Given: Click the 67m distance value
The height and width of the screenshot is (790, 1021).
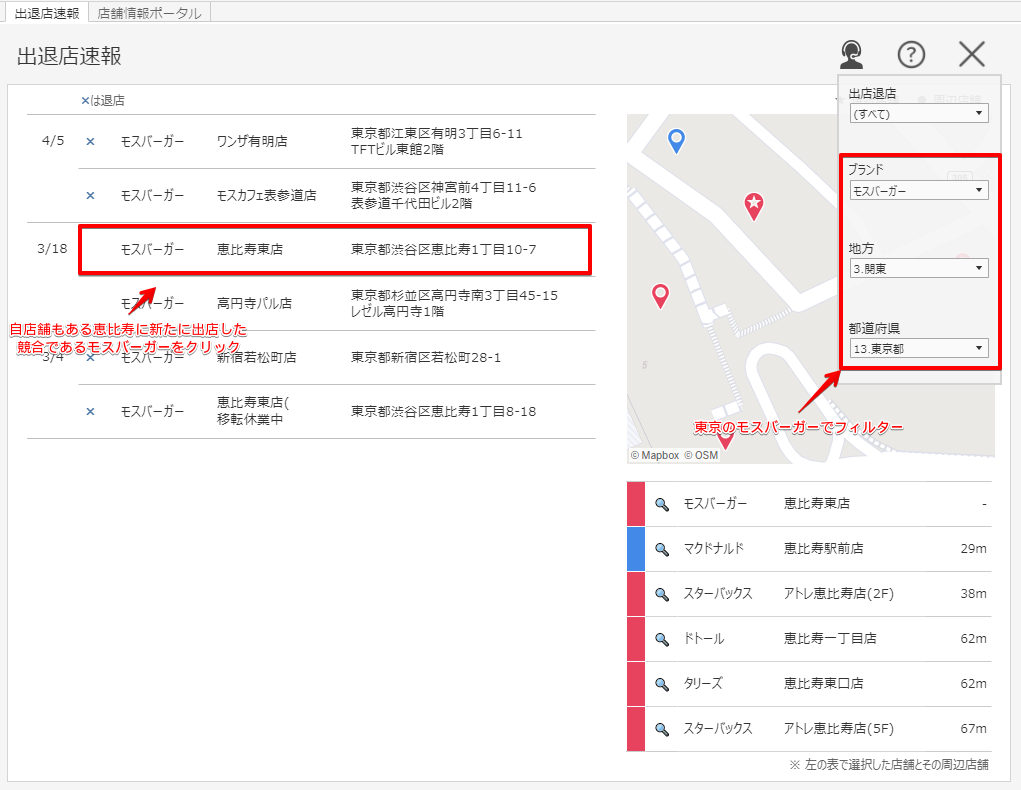Looking at the screenshot, I should coord(973,728).
